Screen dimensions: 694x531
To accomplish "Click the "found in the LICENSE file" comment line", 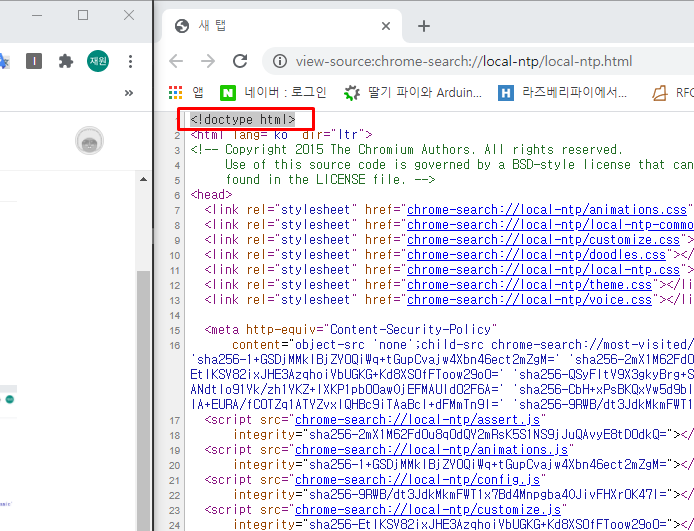I will tap(330, 180).
